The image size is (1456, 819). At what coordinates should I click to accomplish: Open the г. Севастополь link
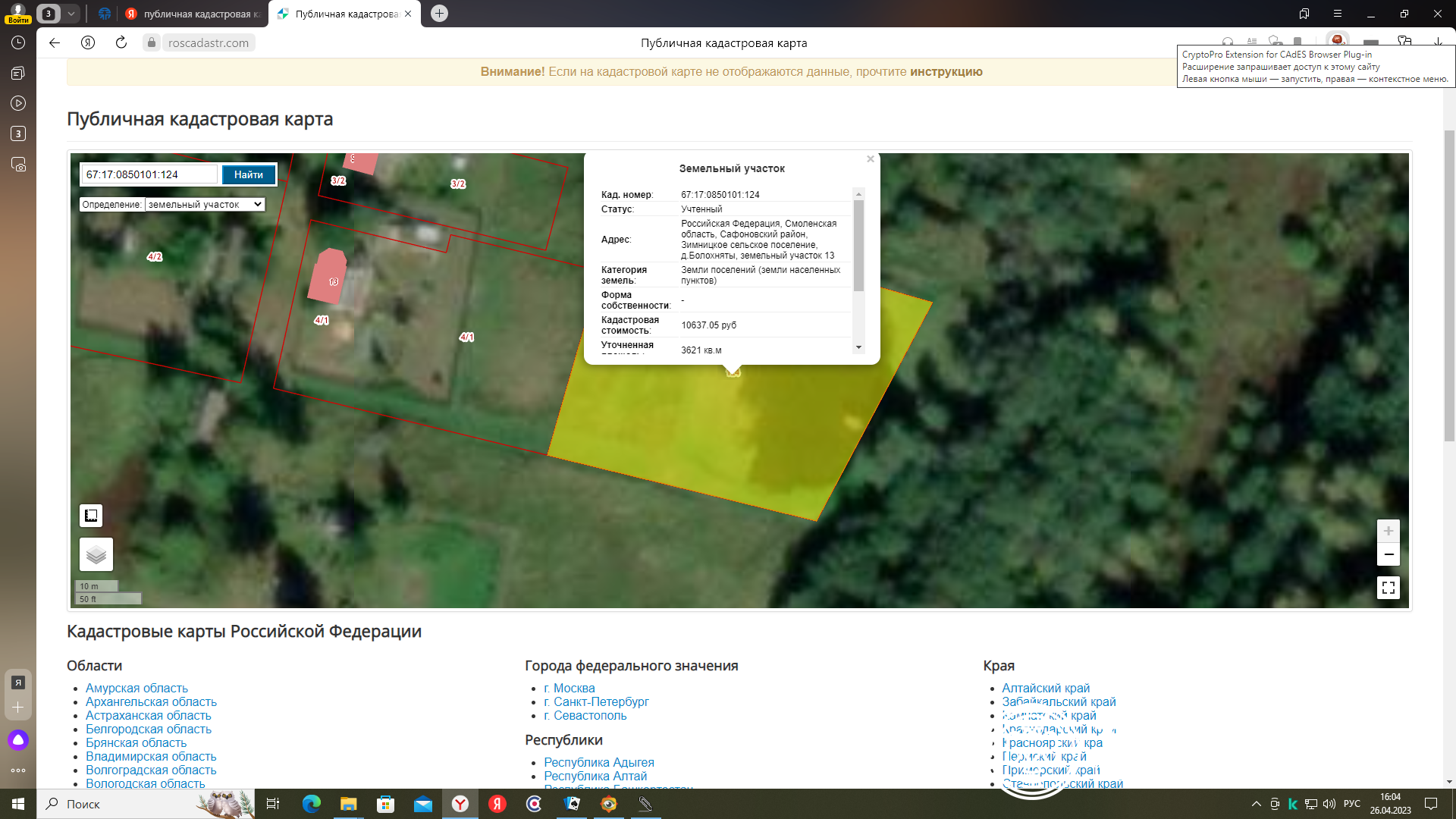point(585,715)
